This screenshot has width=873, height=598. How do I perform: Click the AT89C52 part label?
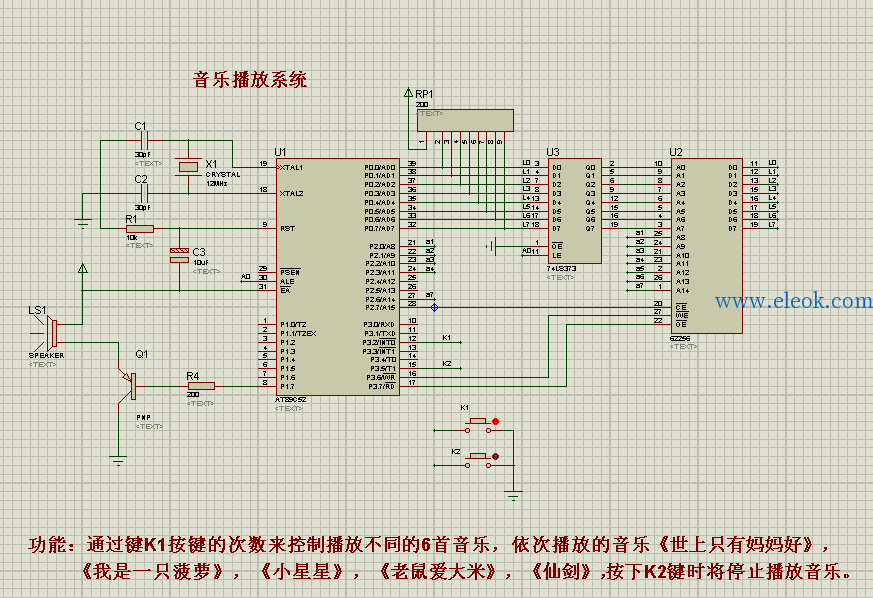tap(291, 400)
